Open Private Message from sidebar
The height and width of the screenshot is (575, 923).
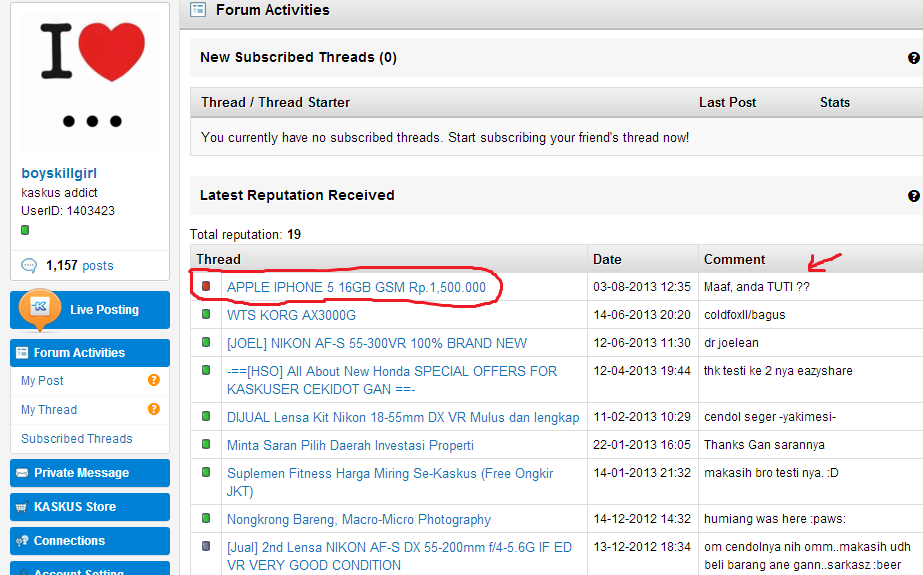[x=89, y=473]
